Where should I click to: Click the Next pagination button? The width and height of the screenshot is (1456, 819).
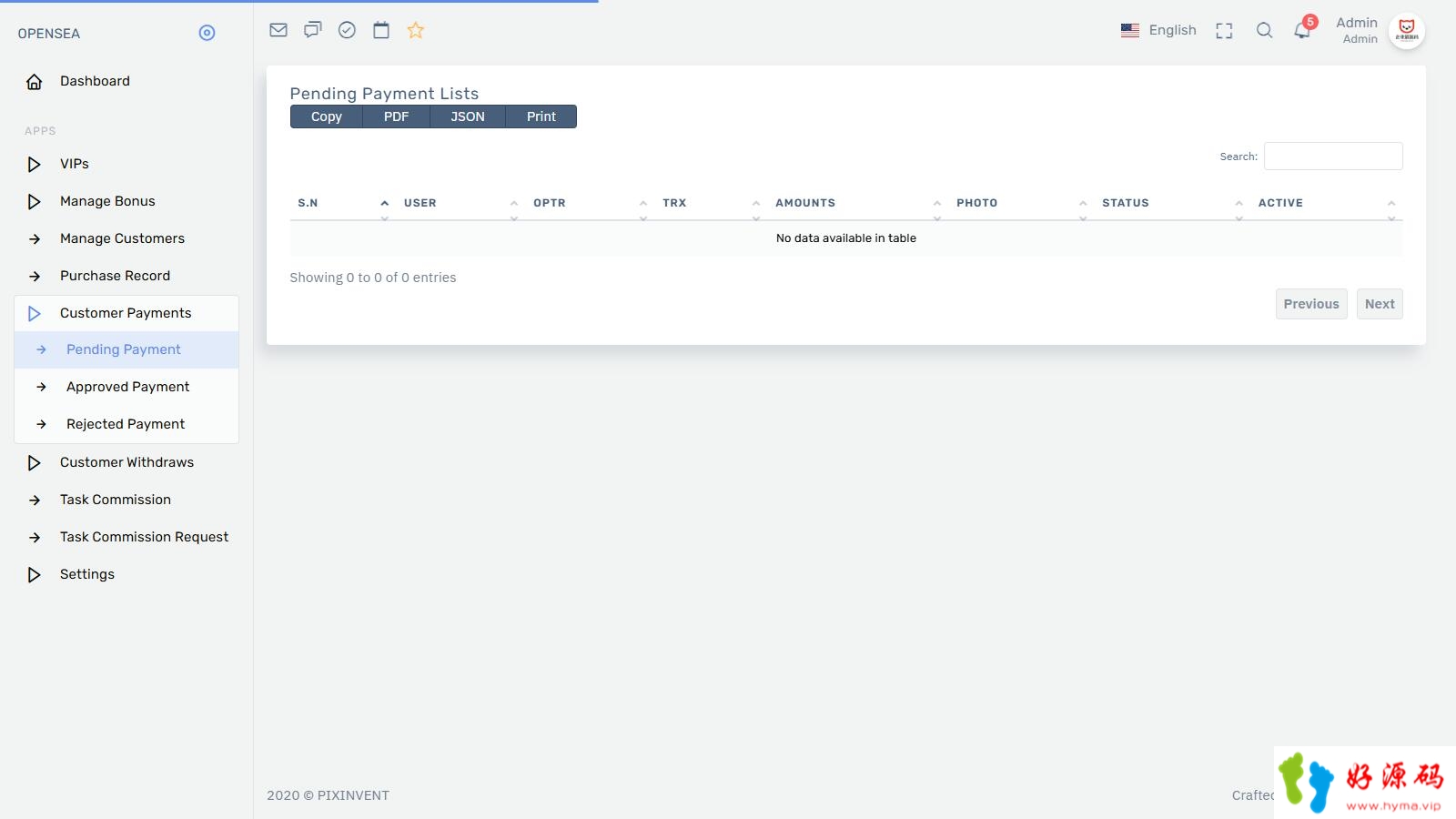pyautogui.click(x=1380, y=304)
